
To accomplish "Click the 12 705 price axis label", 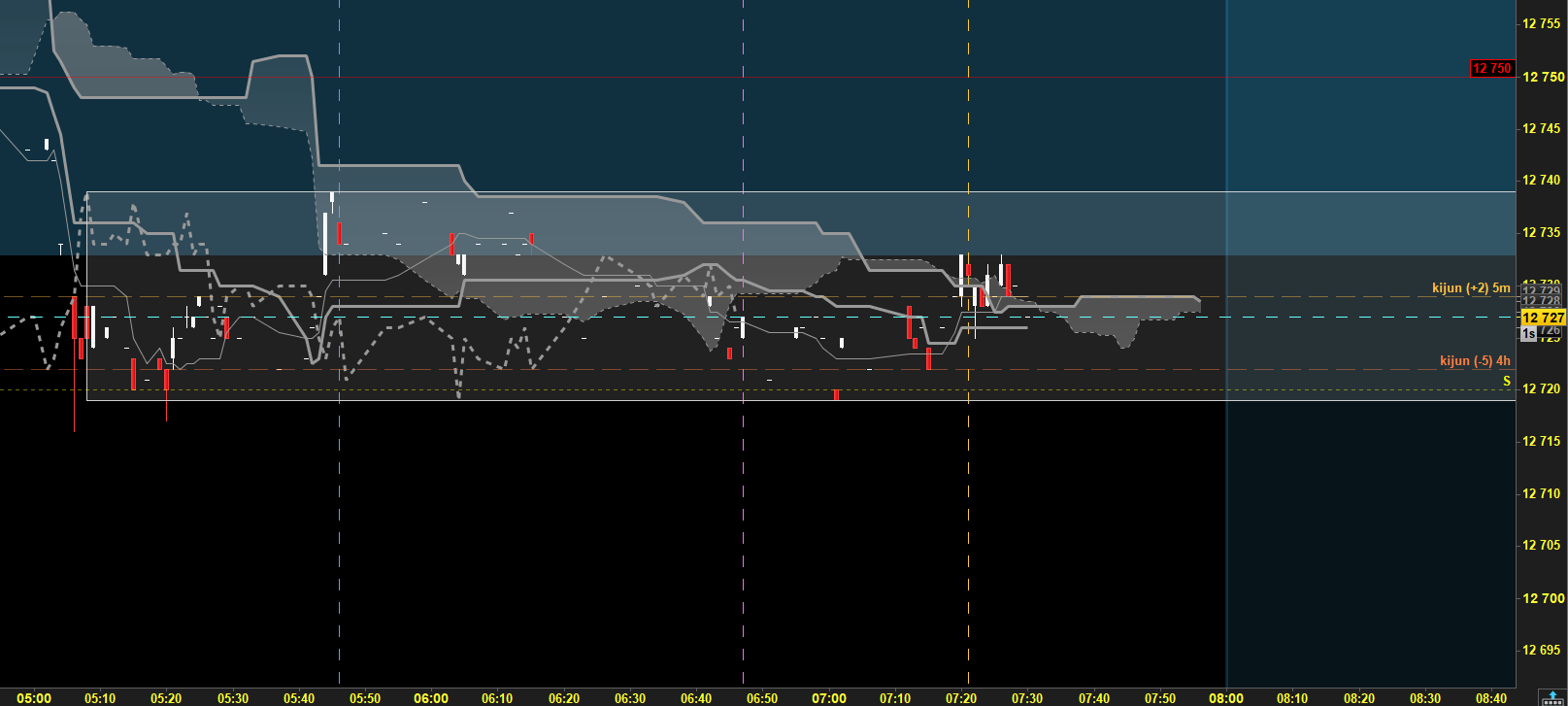I will (x=1543, y=545).
